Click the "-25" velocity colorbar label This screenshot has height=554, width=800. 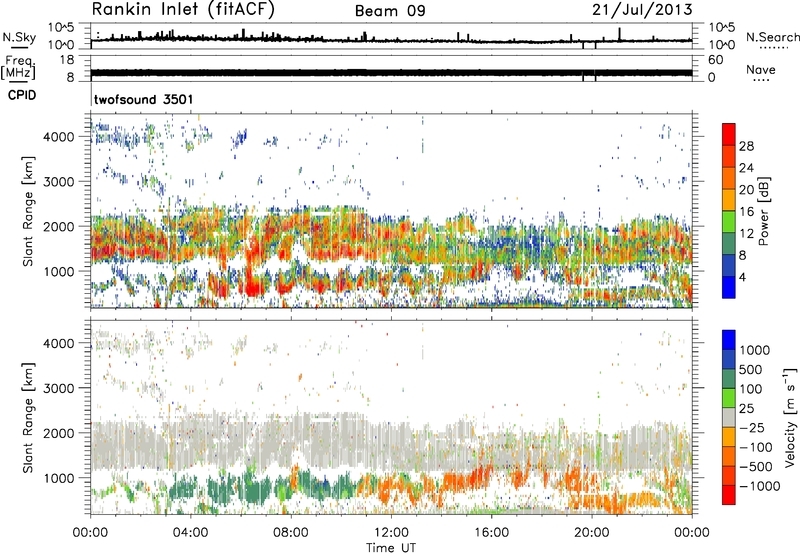click(x=754, y=428)
